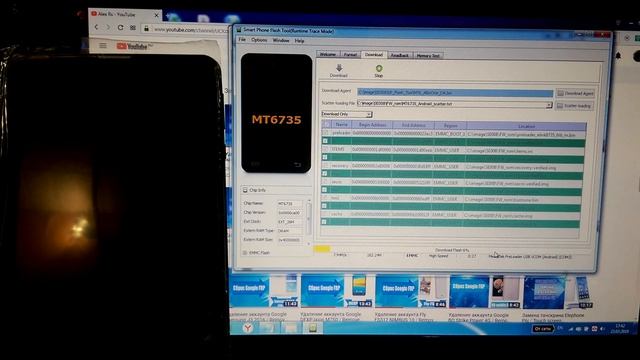Image resolution: width=640 pixels, height=360 pixels.
Task: Click the cache partition name cell
Action: (337, 214)
